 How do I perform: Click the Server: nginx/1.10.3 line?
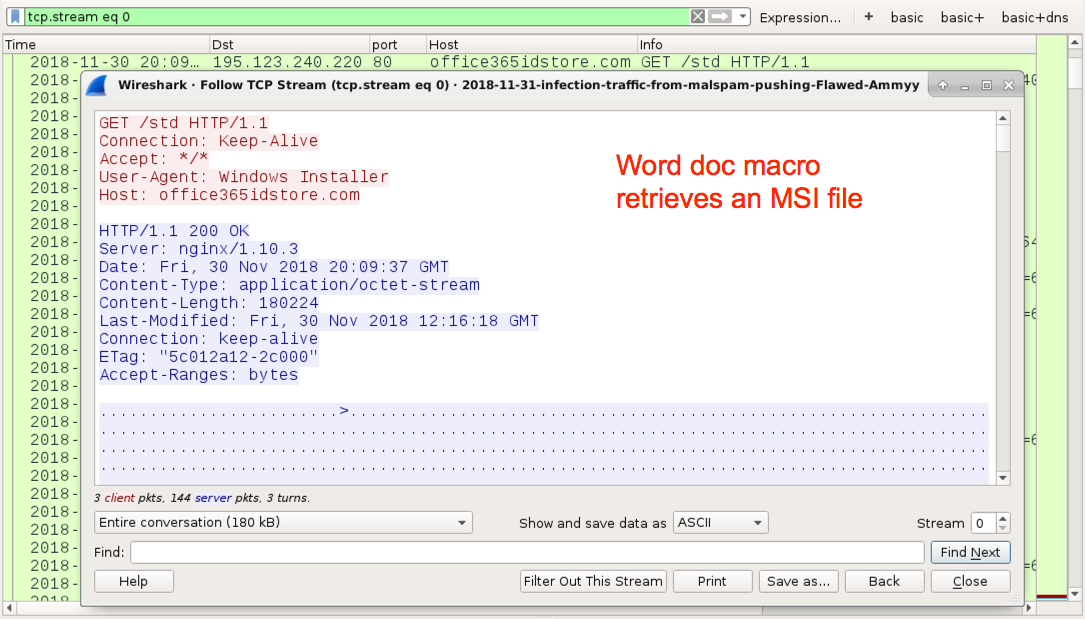pyautogui.click(x=199, y=249)
